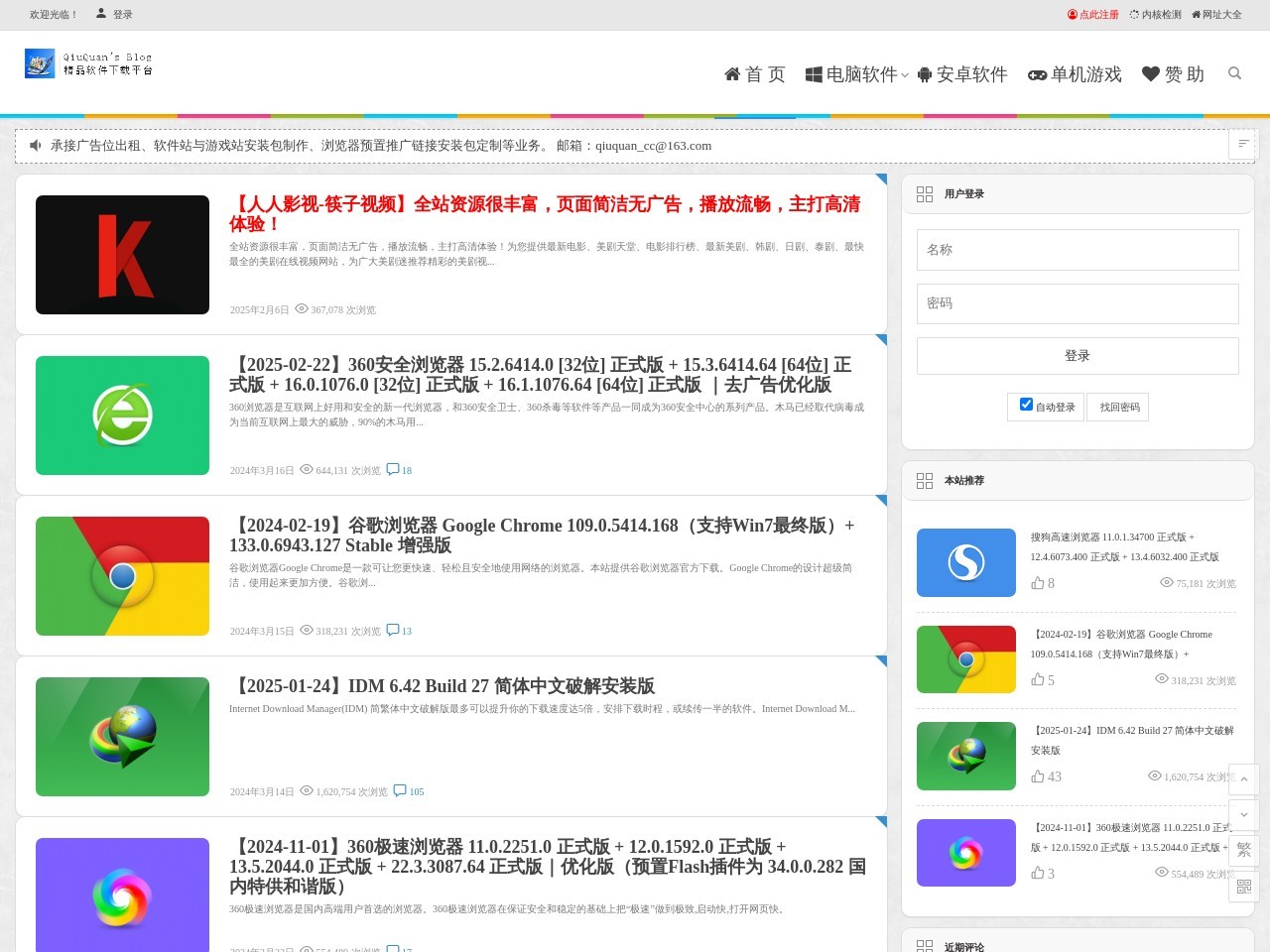The height and width of the screenshot is (952, 1270).
Task: Click user icon beside 登录
Action: pos(101,14)
